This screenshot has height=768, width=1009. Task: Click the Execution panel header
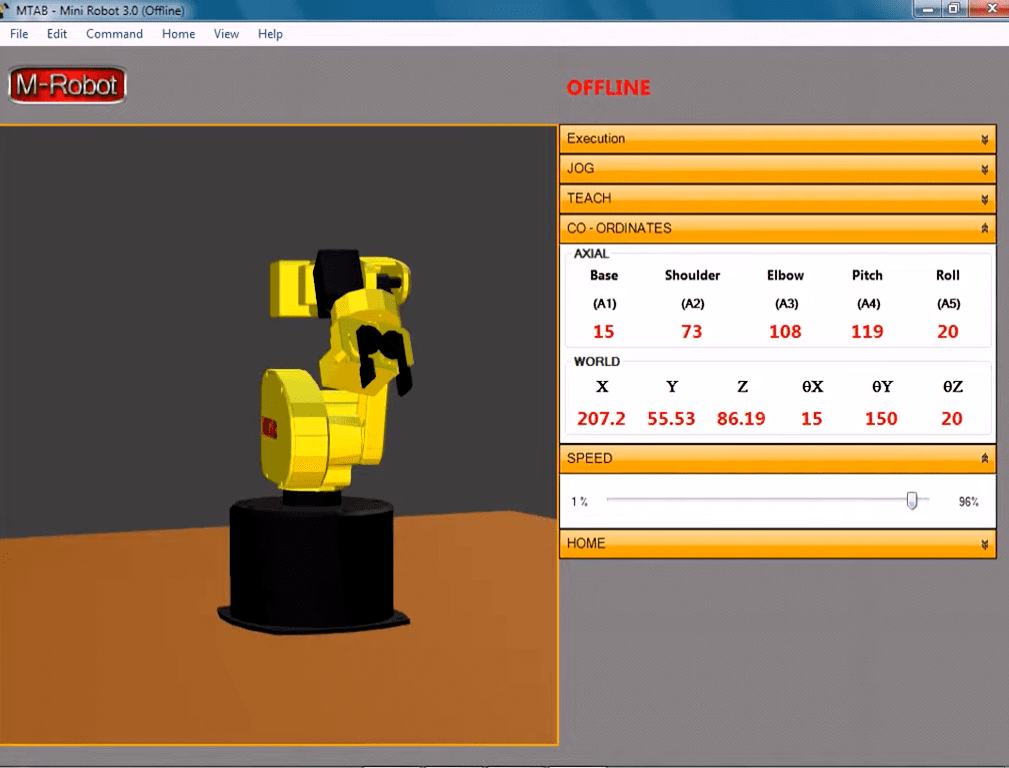pyautogui.click(x=777, y=139)
